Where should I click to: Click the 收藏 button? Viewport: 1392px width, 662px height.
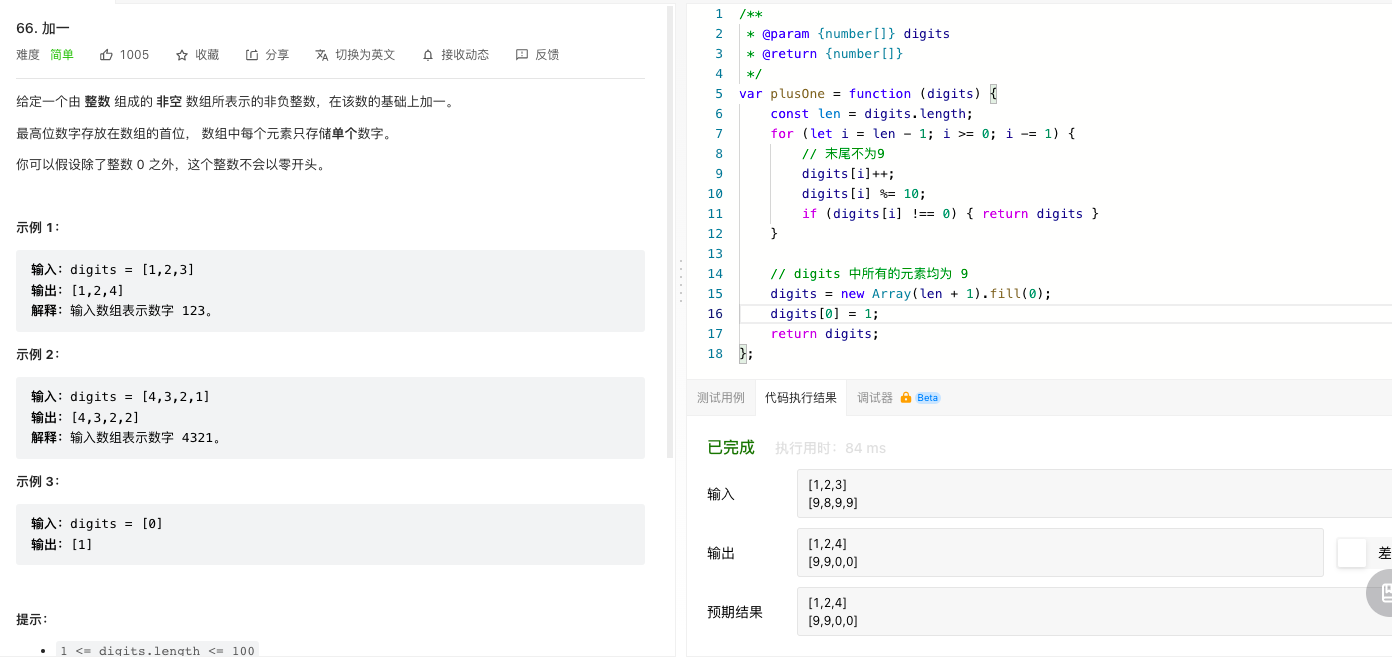tap(197, 55)
